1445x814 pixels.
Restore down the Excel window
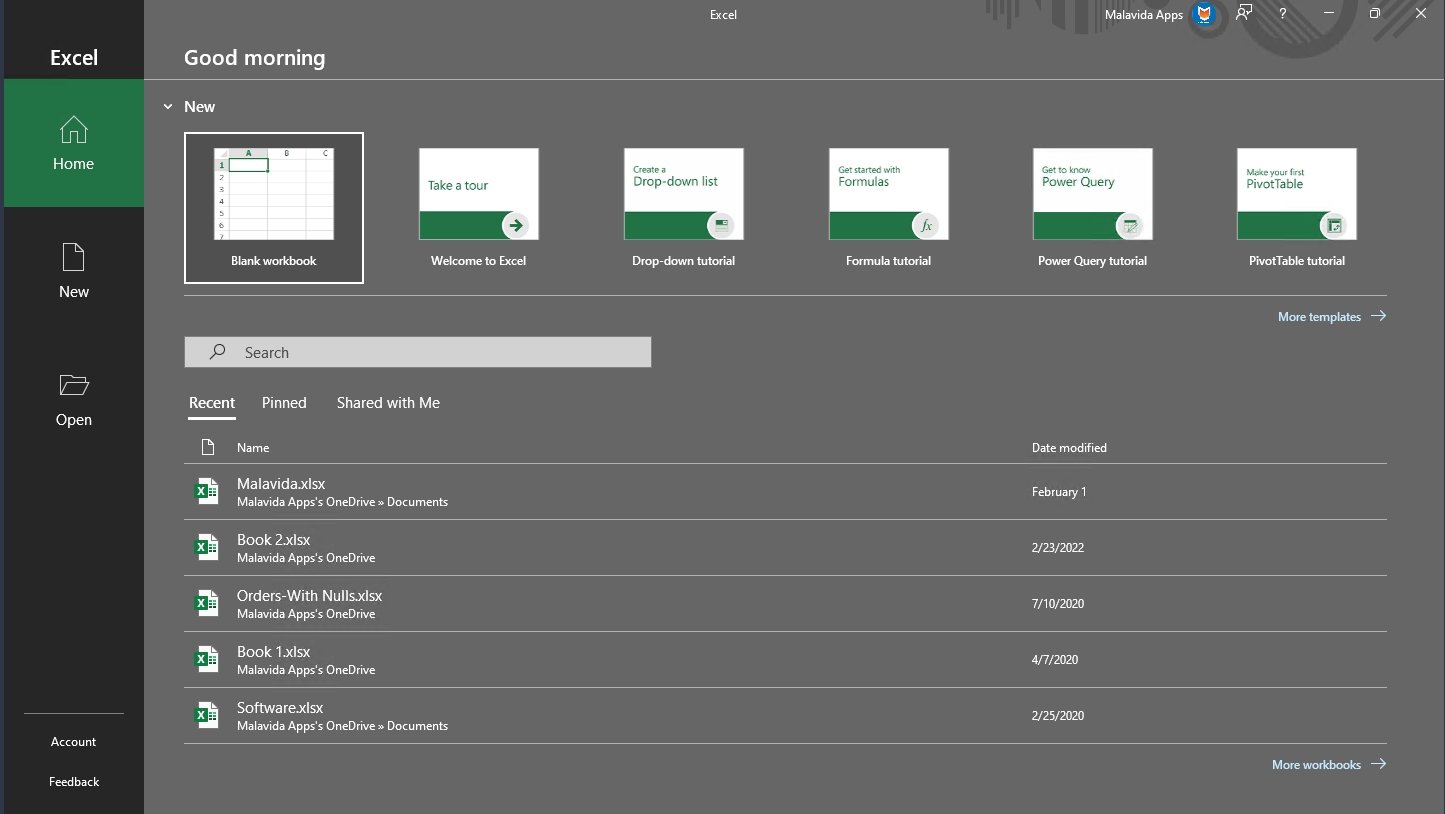click(x=1375, y=14)
